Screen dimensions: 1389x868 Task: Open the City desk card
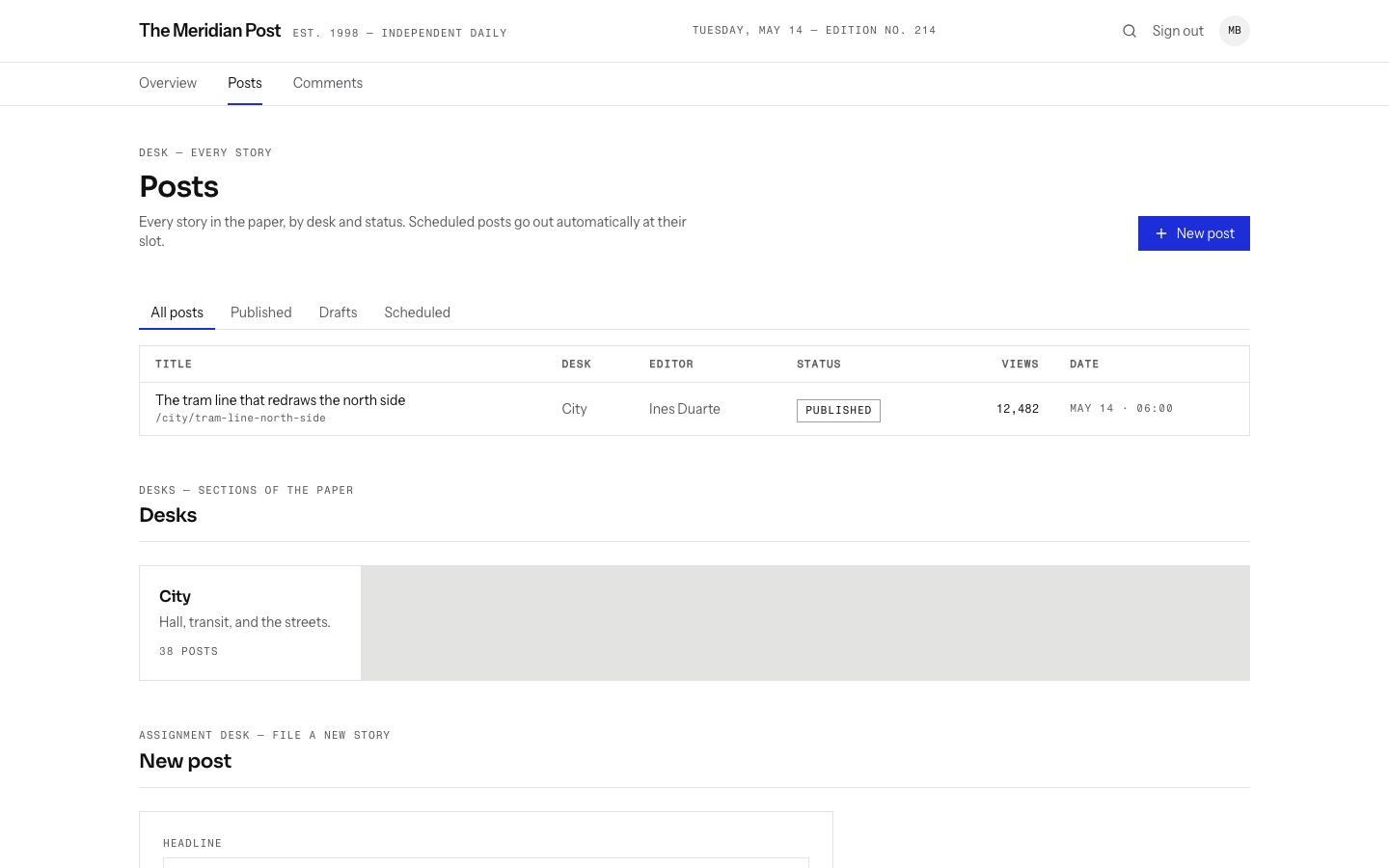click(x=250, y=623)
